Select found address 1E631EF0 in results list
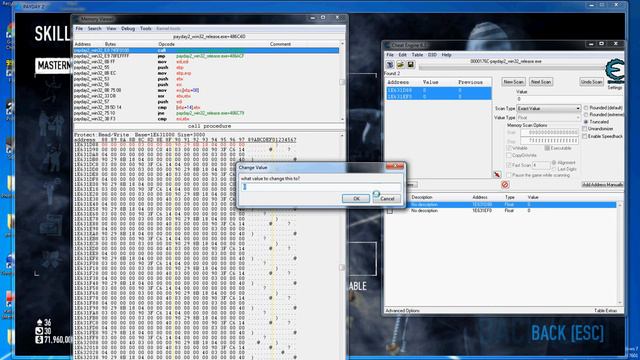 [x=438, y=96]
